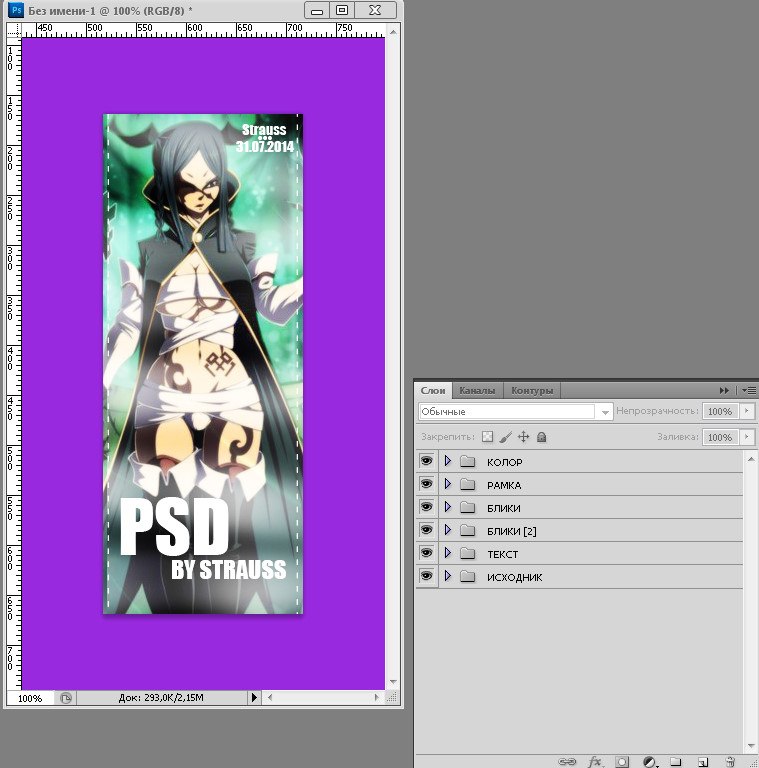This screenshot has height=768, width=759.
Task: Click document size Док: 293,0K/2,15M
Action: tap(161, 697)
